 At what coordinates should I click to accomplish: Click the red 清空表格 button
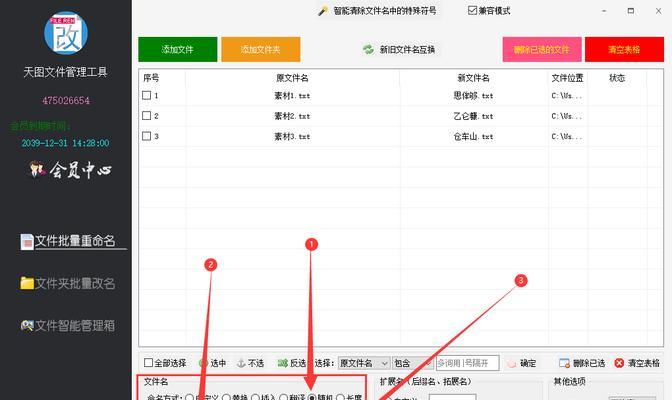tap(624, 49)
